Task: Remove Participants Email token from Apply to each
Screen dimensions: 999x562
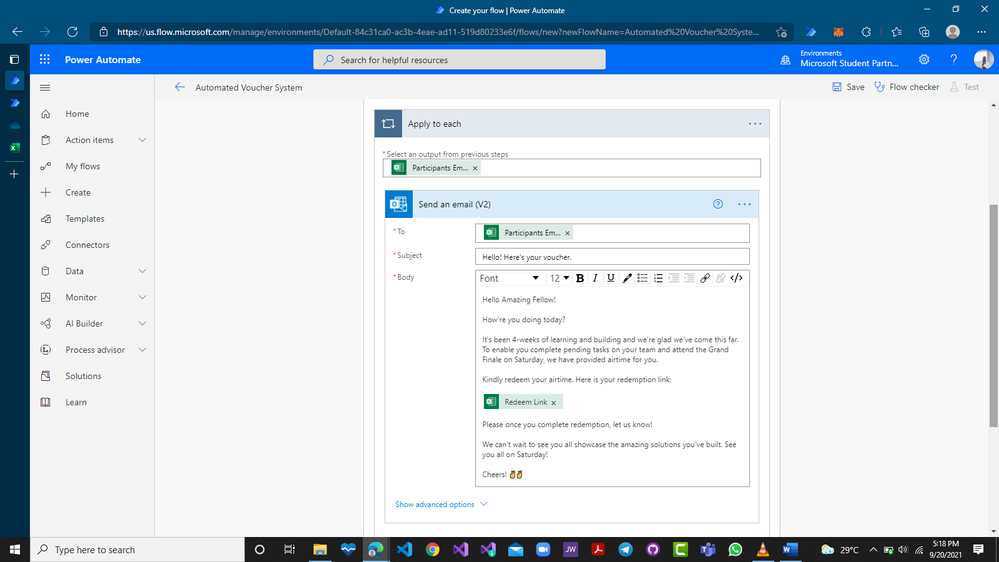Action: coord(475,168)
